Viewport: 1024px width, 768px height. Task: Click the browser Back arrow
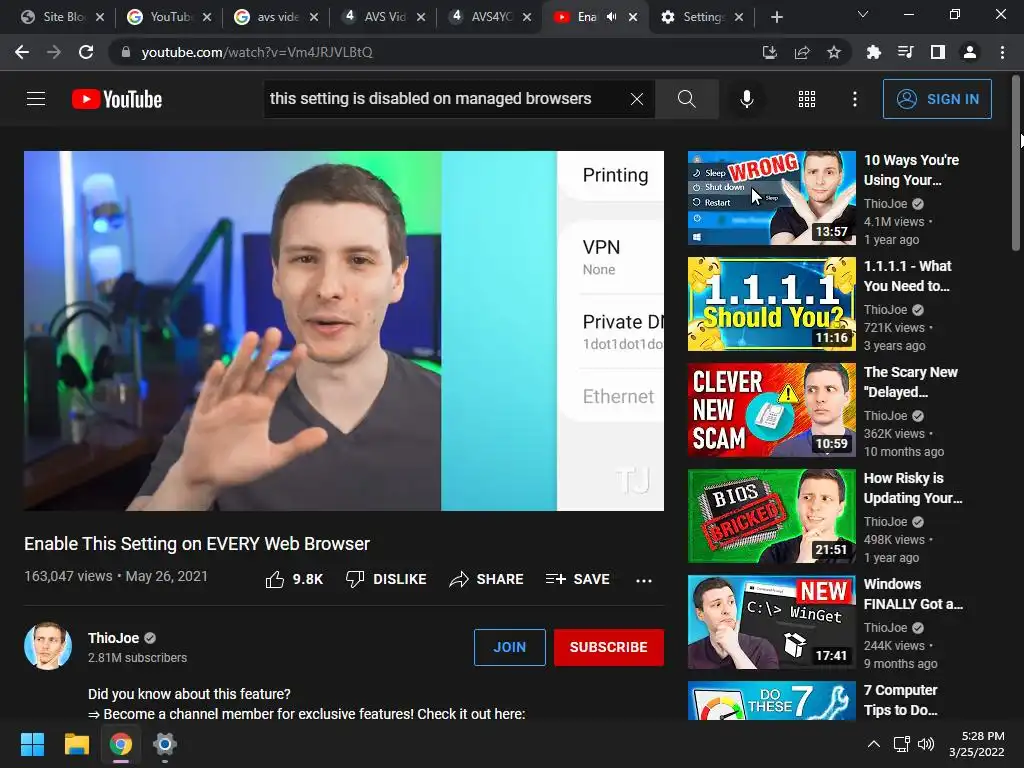(x=22, y=52)
